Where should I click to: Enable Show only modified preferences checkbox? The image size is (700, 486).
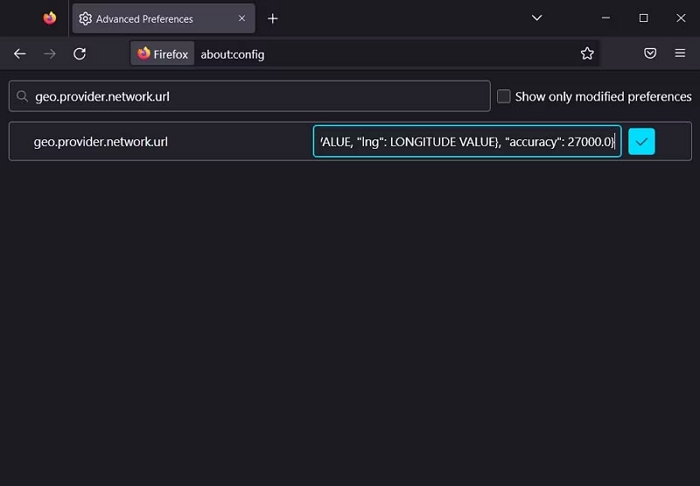504,96
